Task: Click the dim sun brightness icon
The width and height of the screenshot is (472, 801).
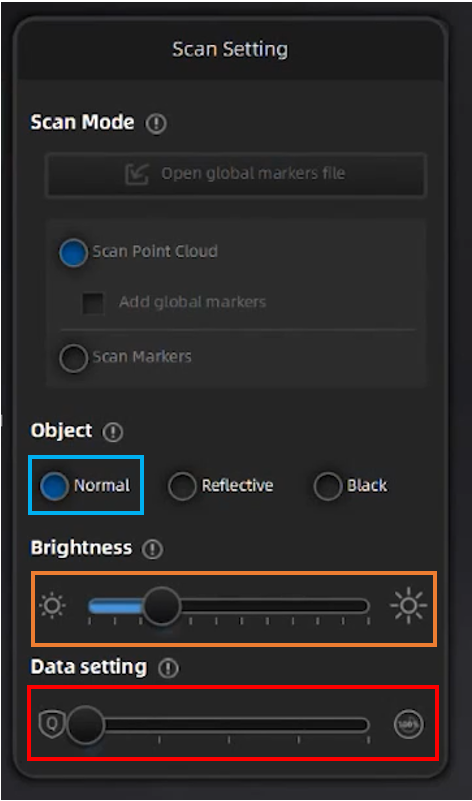Action: pyautogui.click(x=53, y=606)
